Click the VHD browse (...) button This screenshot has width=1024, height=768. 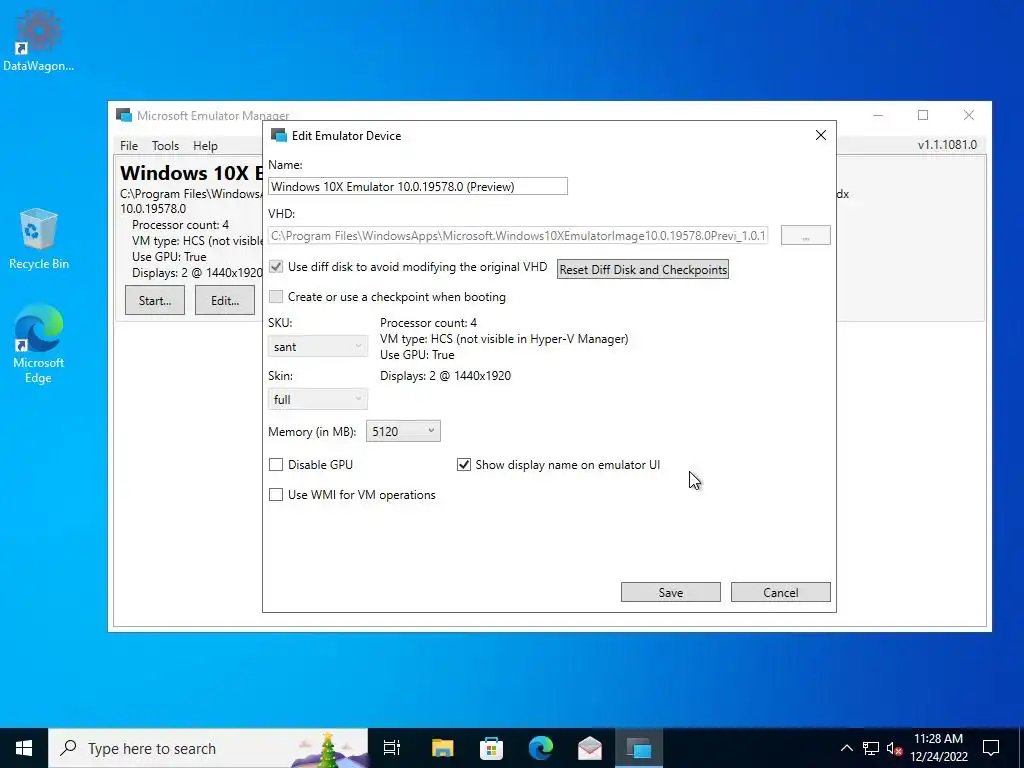[806, 235]
